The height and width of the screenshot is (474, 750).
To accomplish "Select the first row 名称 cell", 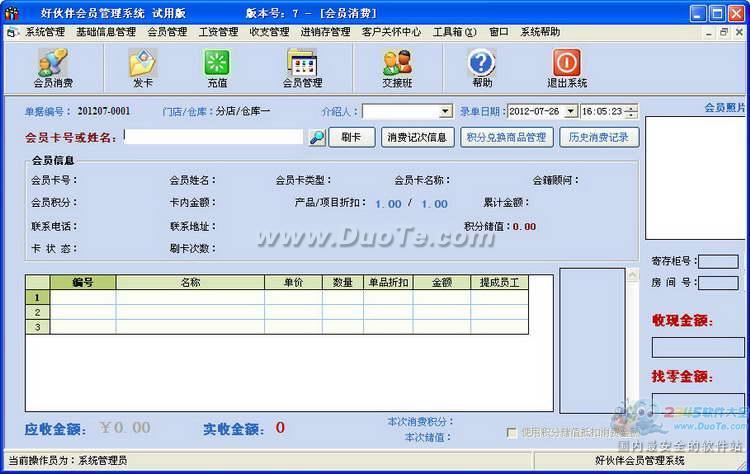I will [x=190, y=297].
